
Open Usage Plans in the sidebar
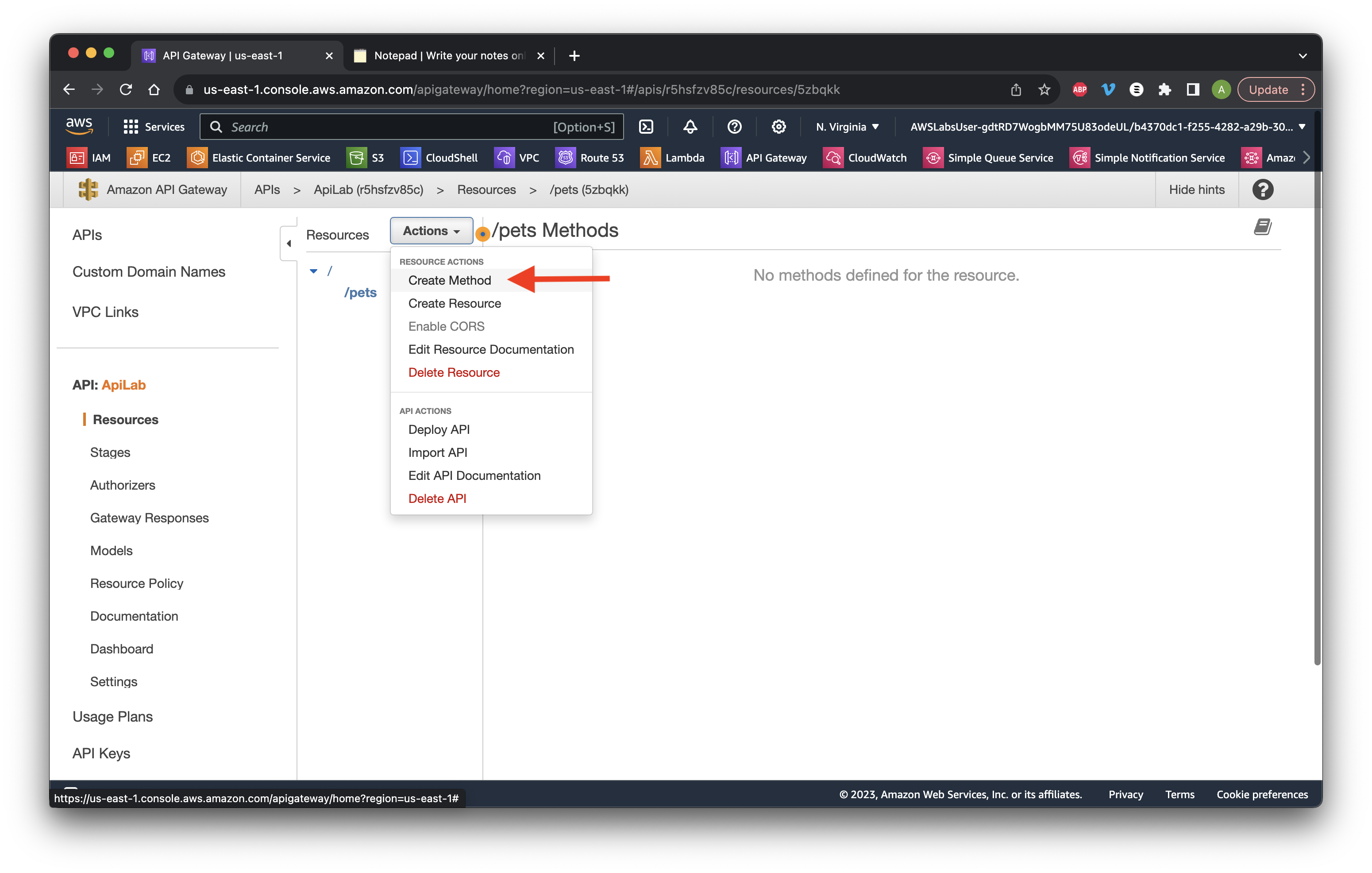tap(112, 717)
